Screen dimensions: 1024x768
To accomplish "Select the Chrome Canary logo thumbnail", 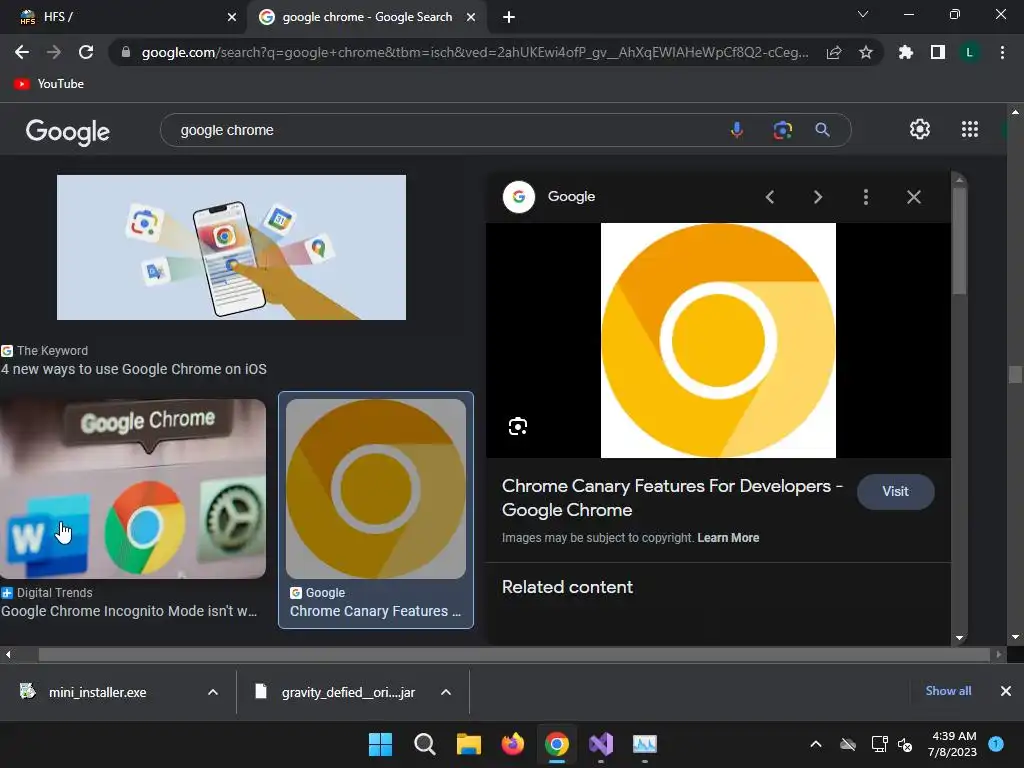I will 376,489.
